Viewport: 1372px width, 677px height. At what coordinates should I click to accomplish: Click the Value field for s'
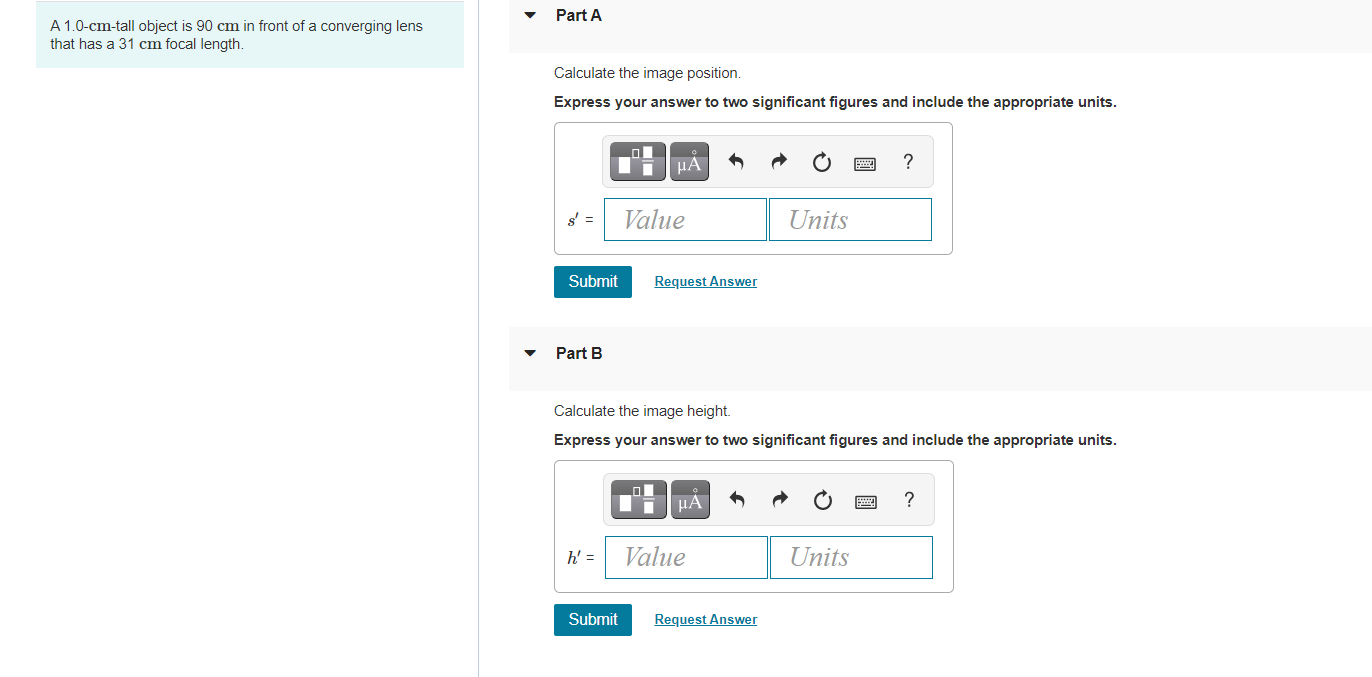point(685,219)
